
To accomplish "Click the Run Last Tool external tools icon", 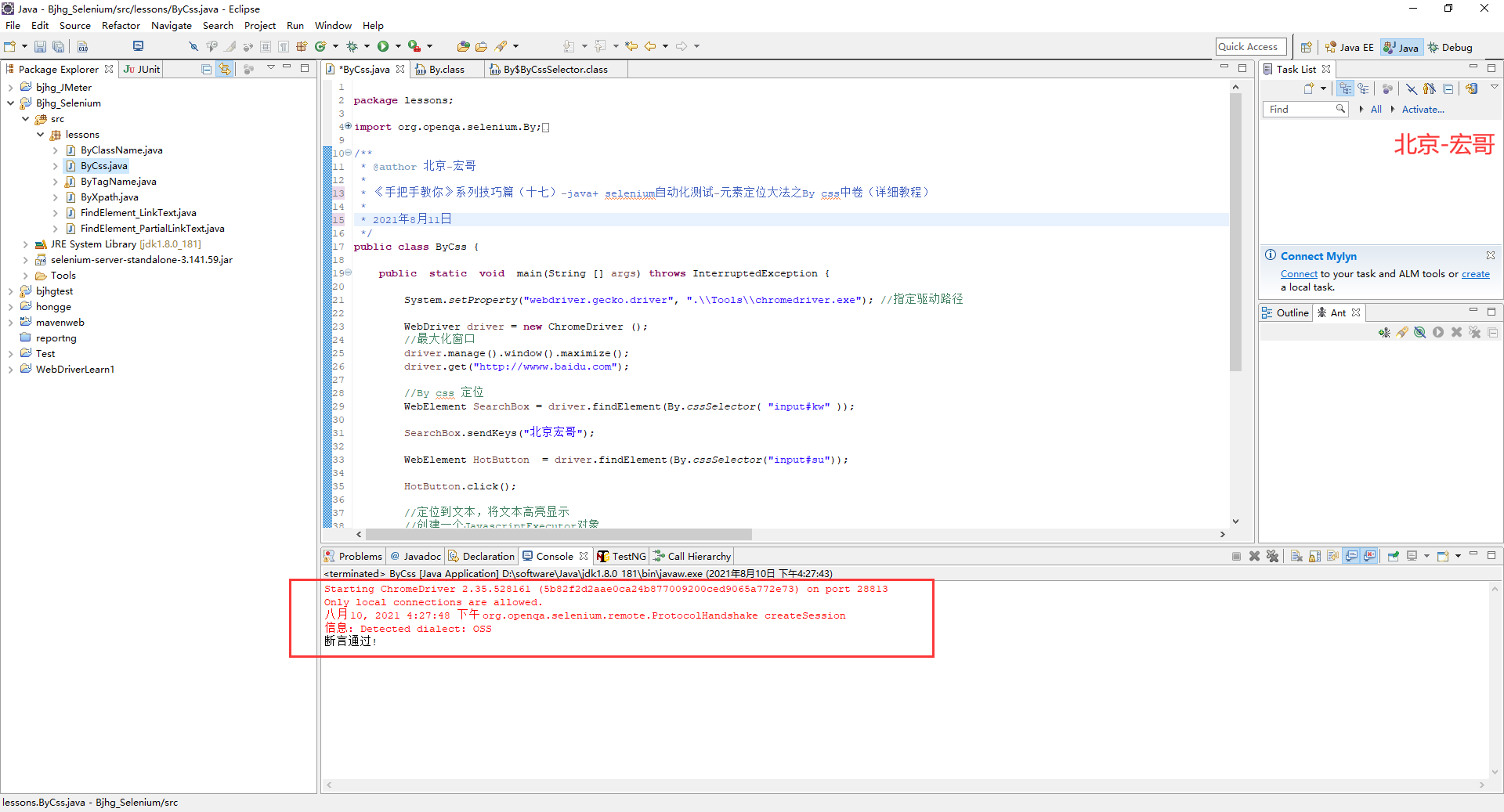I will 414,47.
